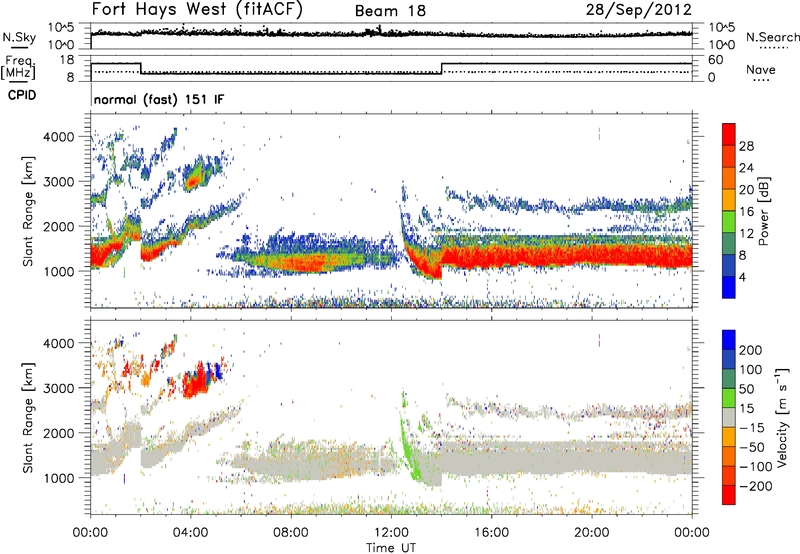Click the frequency step-up line near 14:00
This screenshot has width=800, height=554.
[x=441, y=68]
